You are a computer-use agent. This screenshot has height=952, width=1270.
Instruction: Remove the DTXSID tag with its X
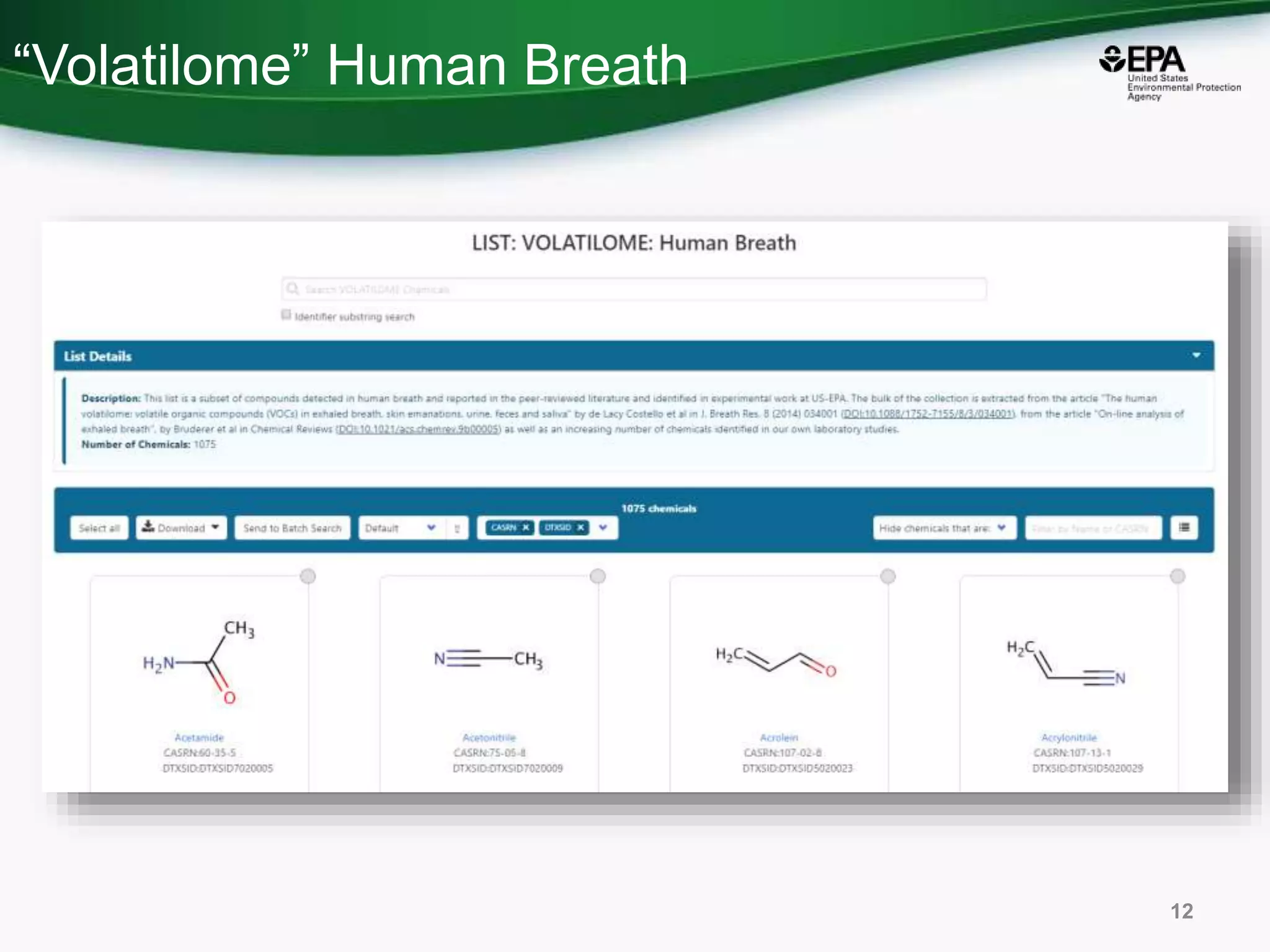(x=580, y=527)
